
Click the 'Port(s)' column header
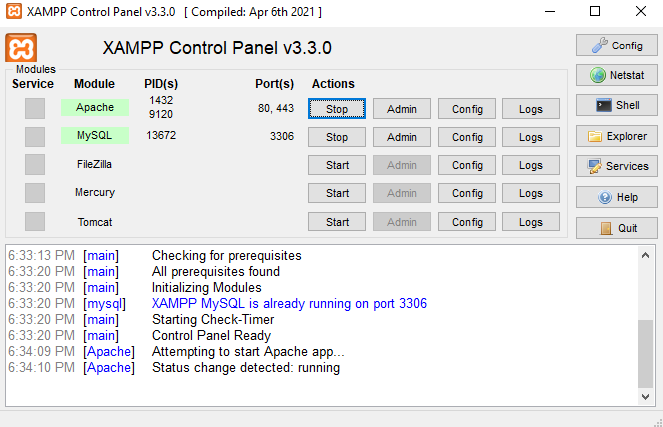(274, 84)
